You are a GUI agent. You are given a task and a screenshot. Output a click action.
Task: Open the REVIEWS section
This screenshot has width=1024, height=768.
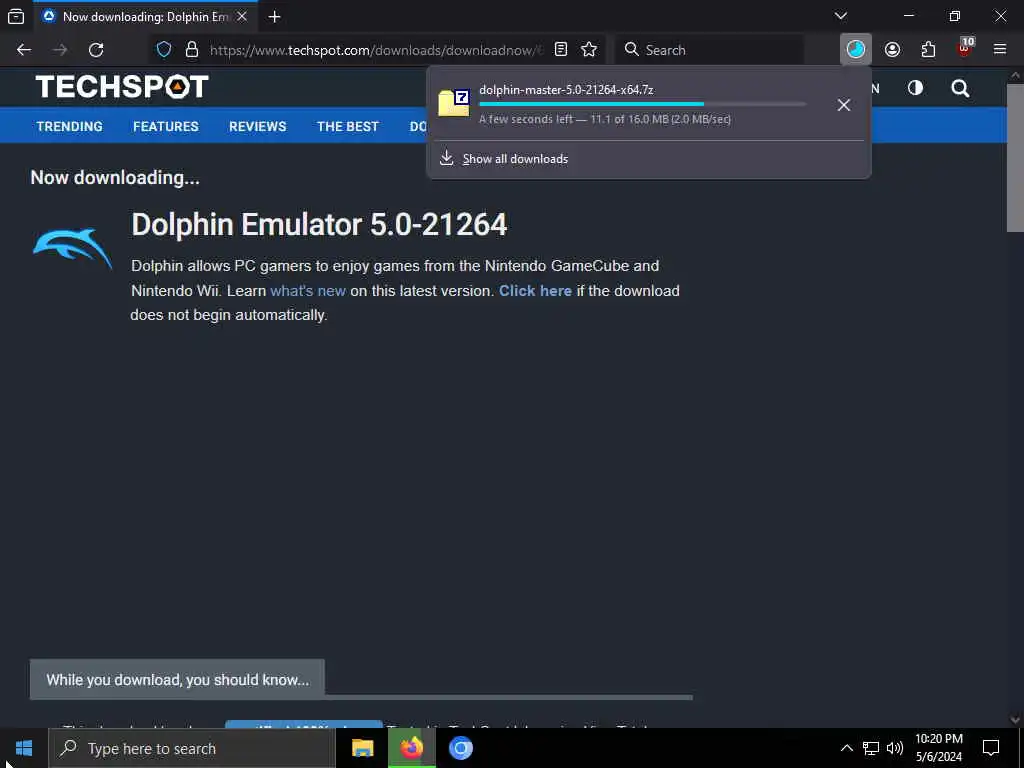pos(257,127)
